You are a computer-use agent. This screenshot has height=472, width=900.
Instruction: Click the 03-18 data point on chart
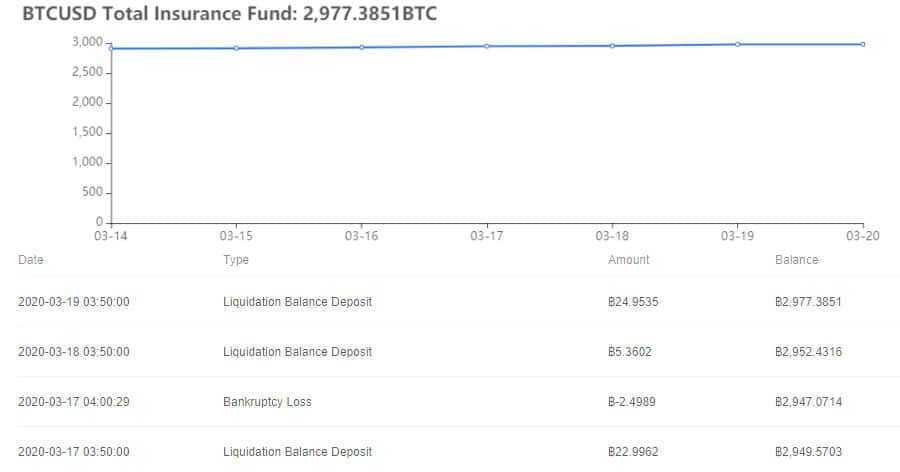click(x=612, y=46)
